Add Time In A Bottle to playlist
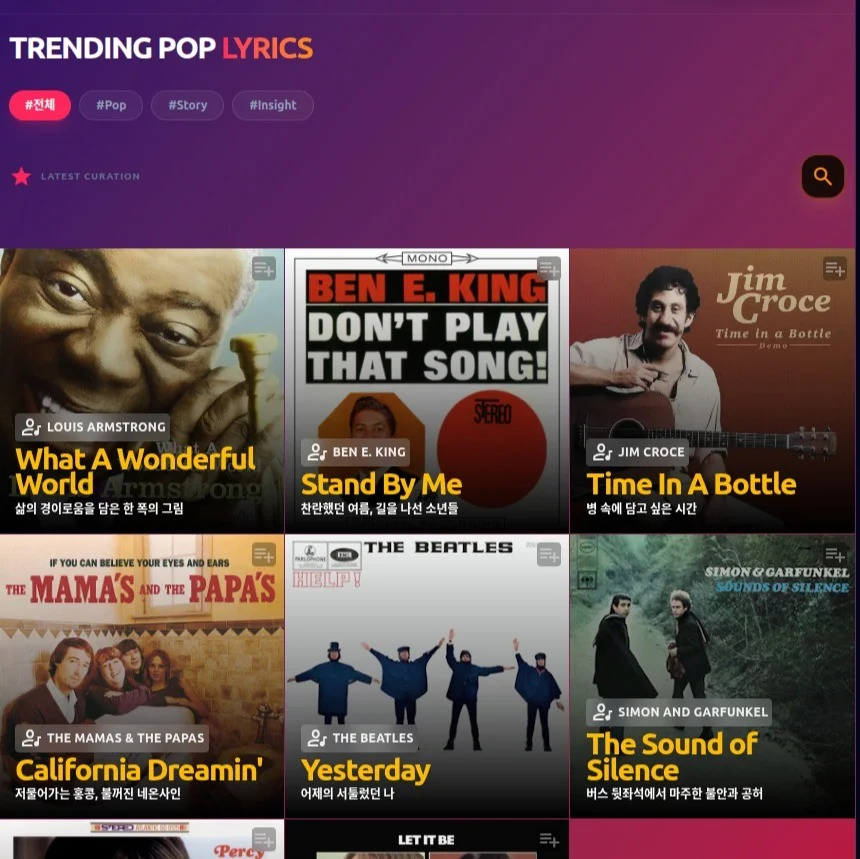Viewport: 860px width, 859px height. [x=835, y=269]
